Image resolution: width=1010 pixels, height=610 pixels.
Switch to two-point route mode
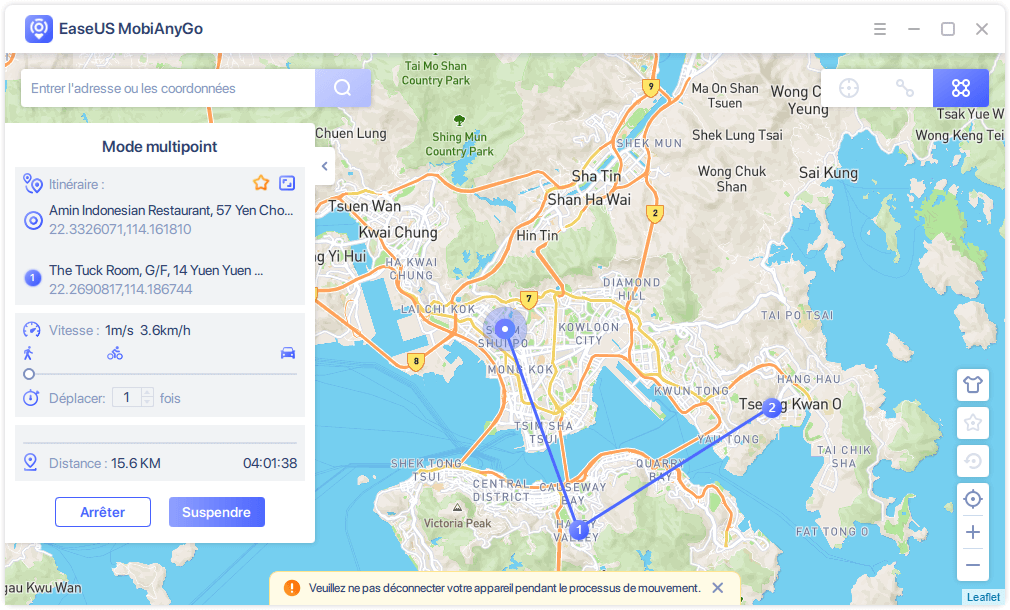pos(905,88)
